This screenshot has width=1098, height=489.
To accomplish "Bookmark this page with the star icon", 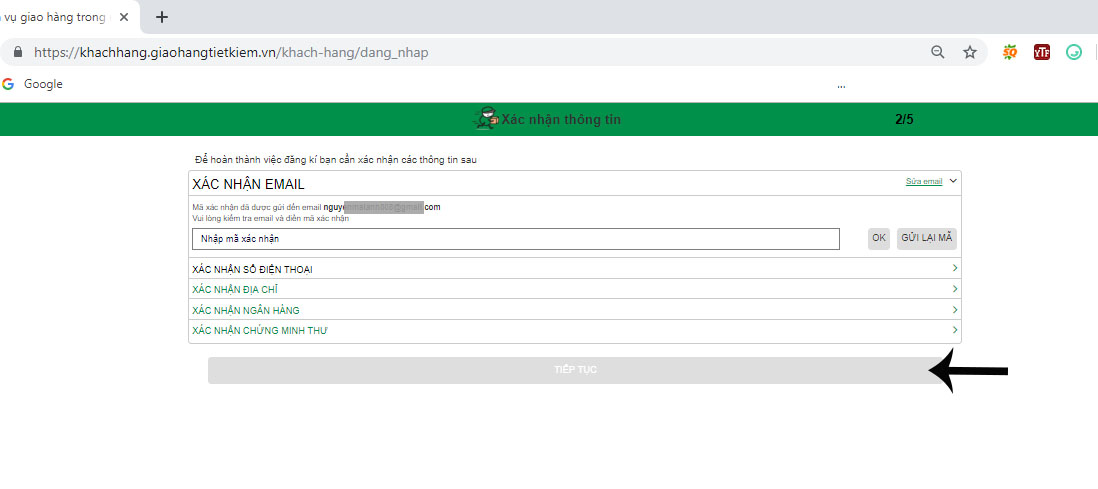I will (969, 52).
